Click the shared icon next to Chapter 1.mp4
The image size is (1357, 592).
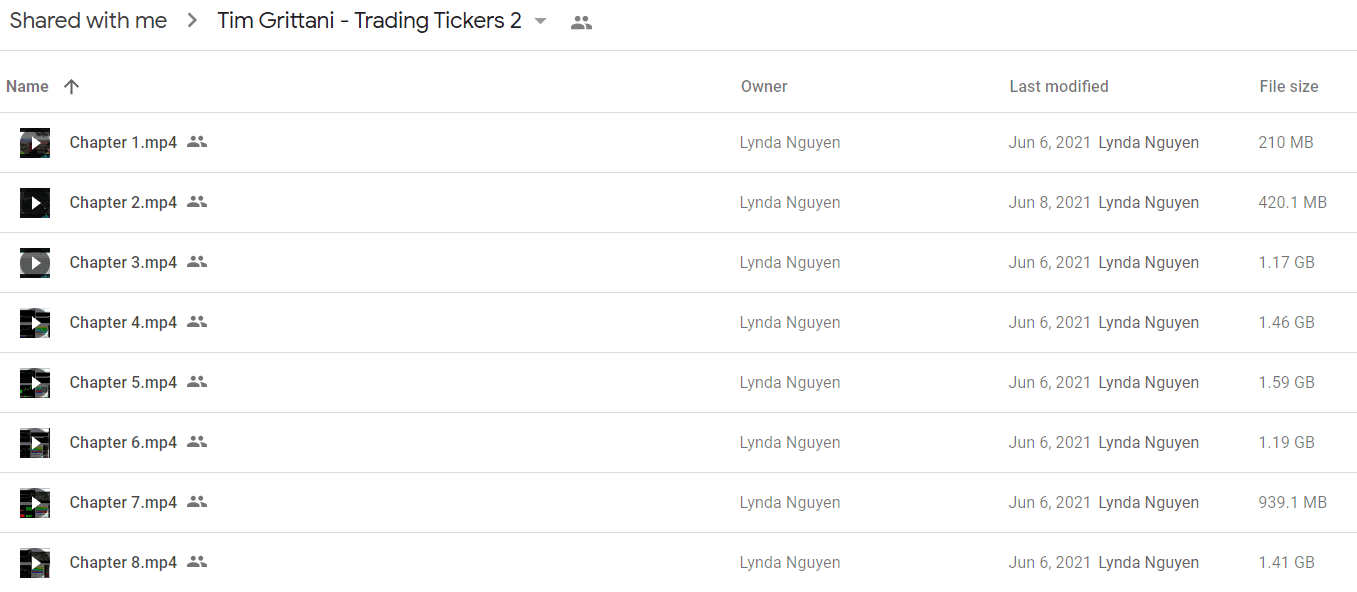pyautogui.click(x=197, y=142)
